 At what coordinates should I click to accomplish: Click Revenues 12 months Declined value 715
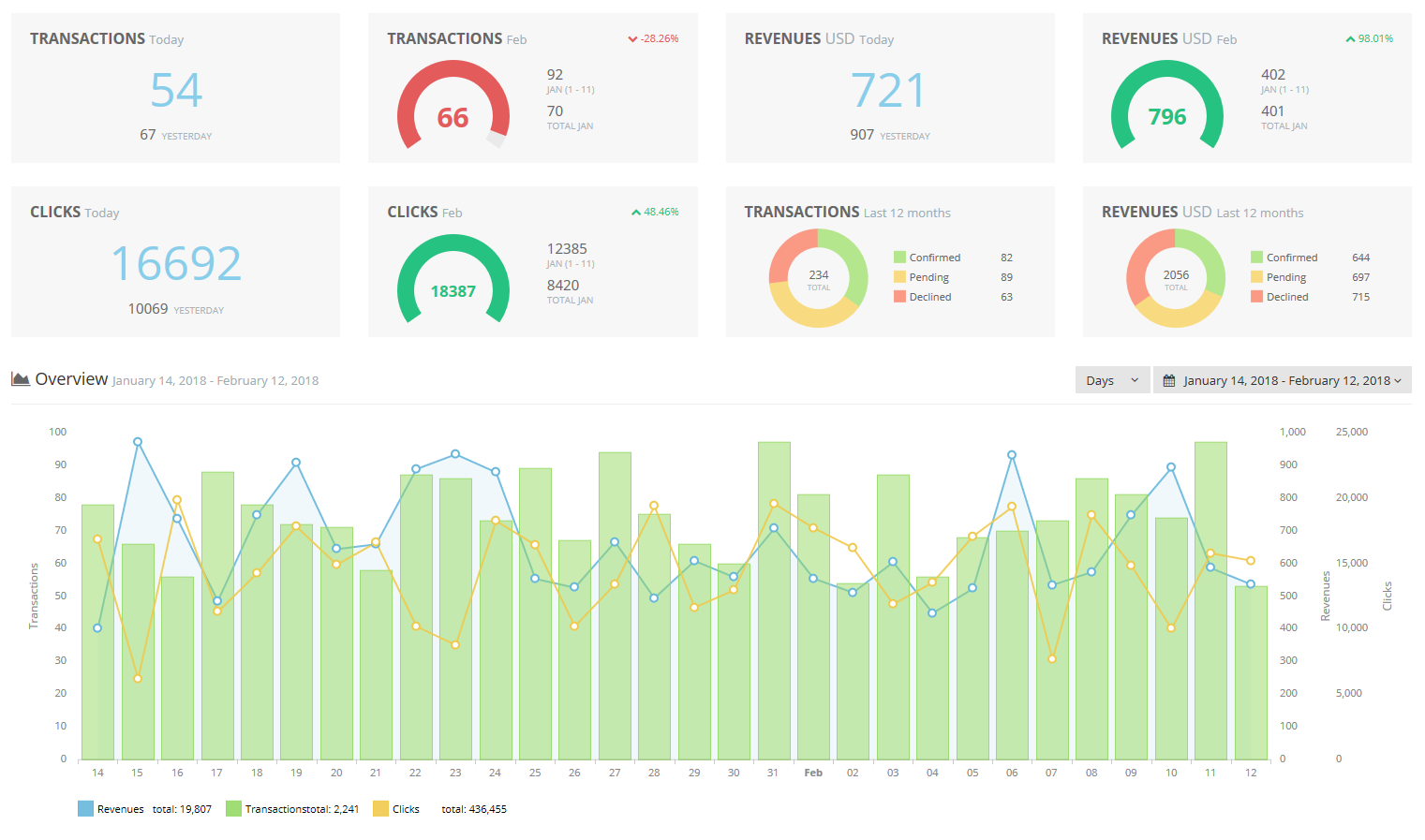coord(1361,297)
